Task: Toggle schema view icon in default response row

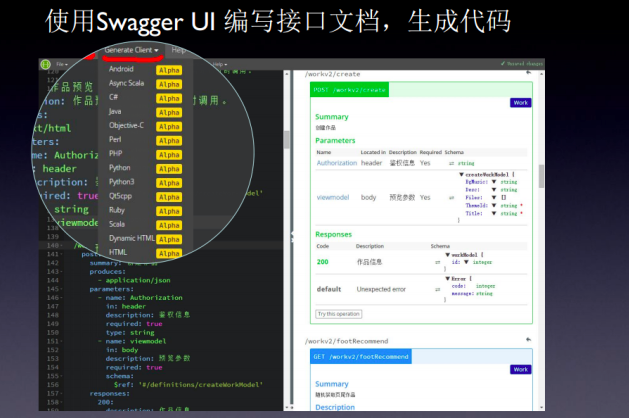Action: pyautogui.click(x=438, y=289)
